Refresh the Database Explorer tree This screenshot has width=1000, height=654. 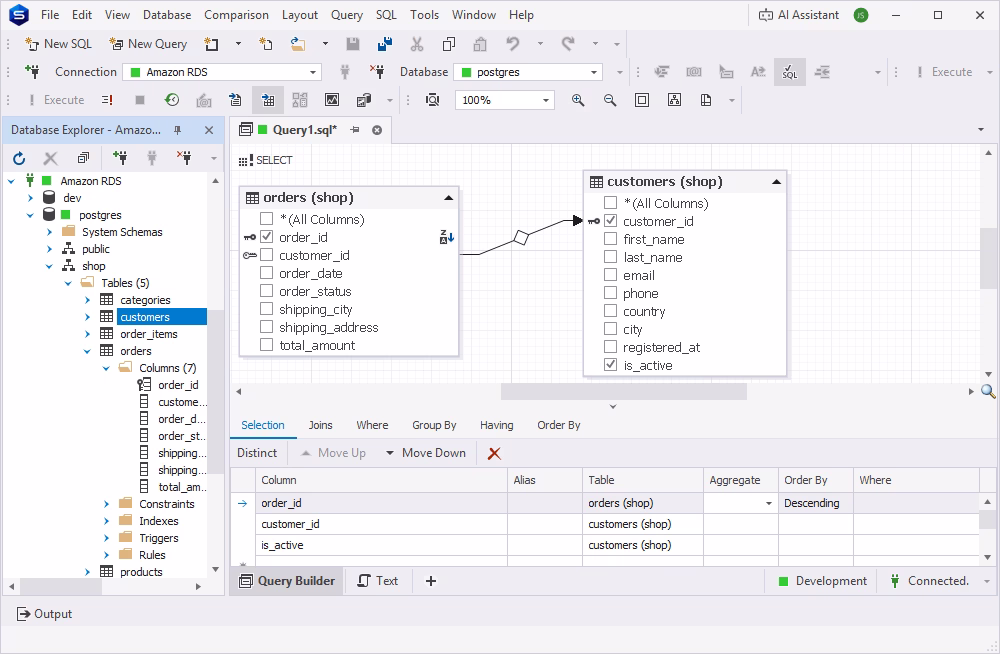[x=19, y=158]
